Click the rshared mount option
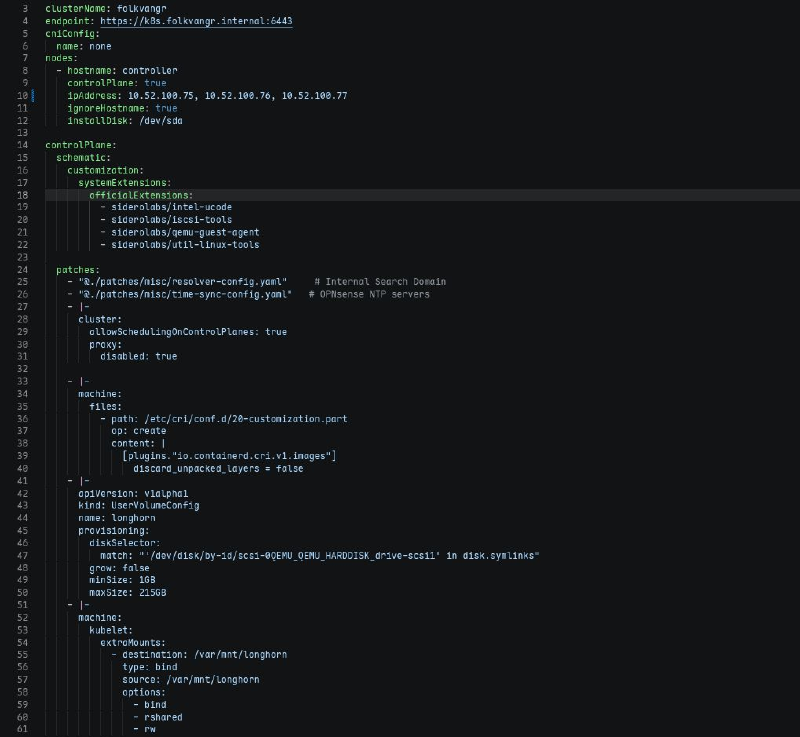This screenshot has width=800, height=737. coord(163,717)
